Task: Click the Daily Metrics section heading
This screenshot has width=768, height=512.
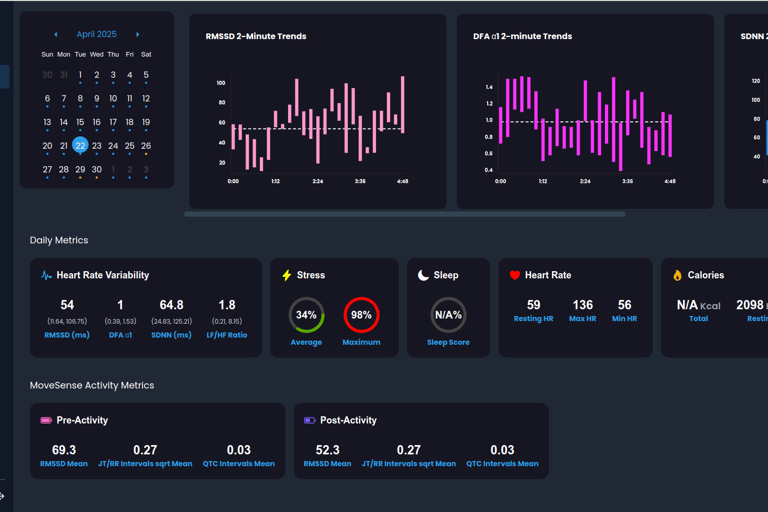Action: point(59,240)
